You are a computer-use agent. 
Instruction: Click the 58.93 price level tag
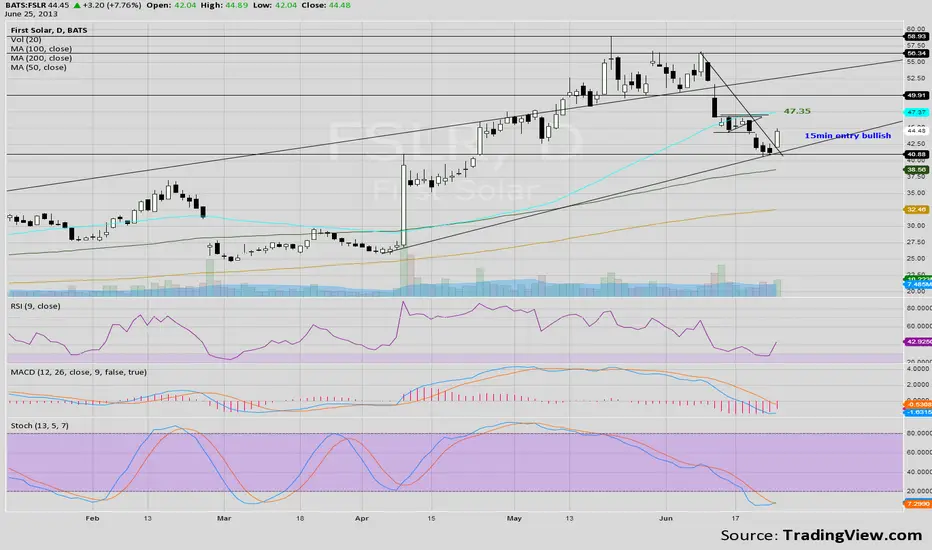point(916,36)
